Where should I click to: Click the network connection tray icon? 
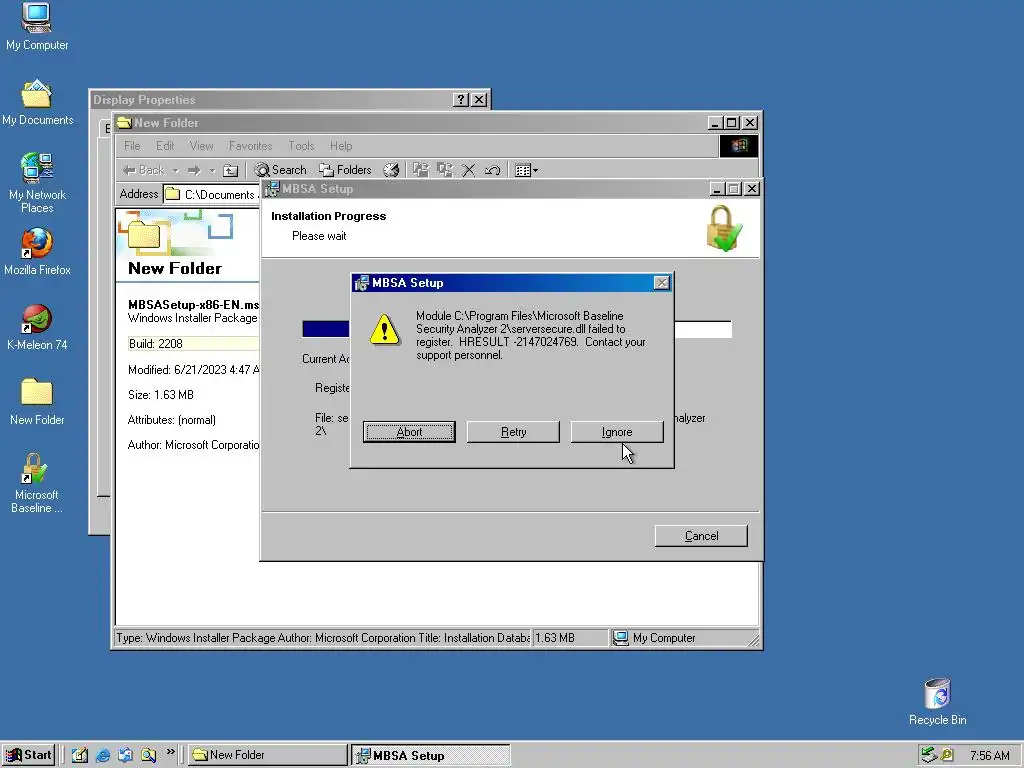pyautogui.click(x=928, y=755)
